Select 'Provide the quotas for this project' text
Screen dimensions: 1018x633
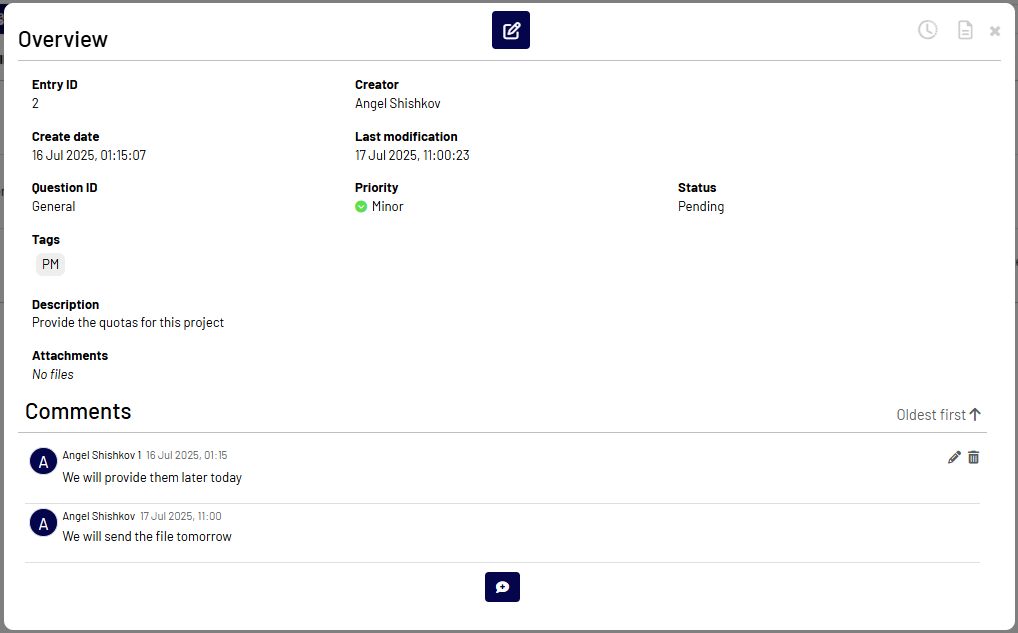[x=128, y=323]
